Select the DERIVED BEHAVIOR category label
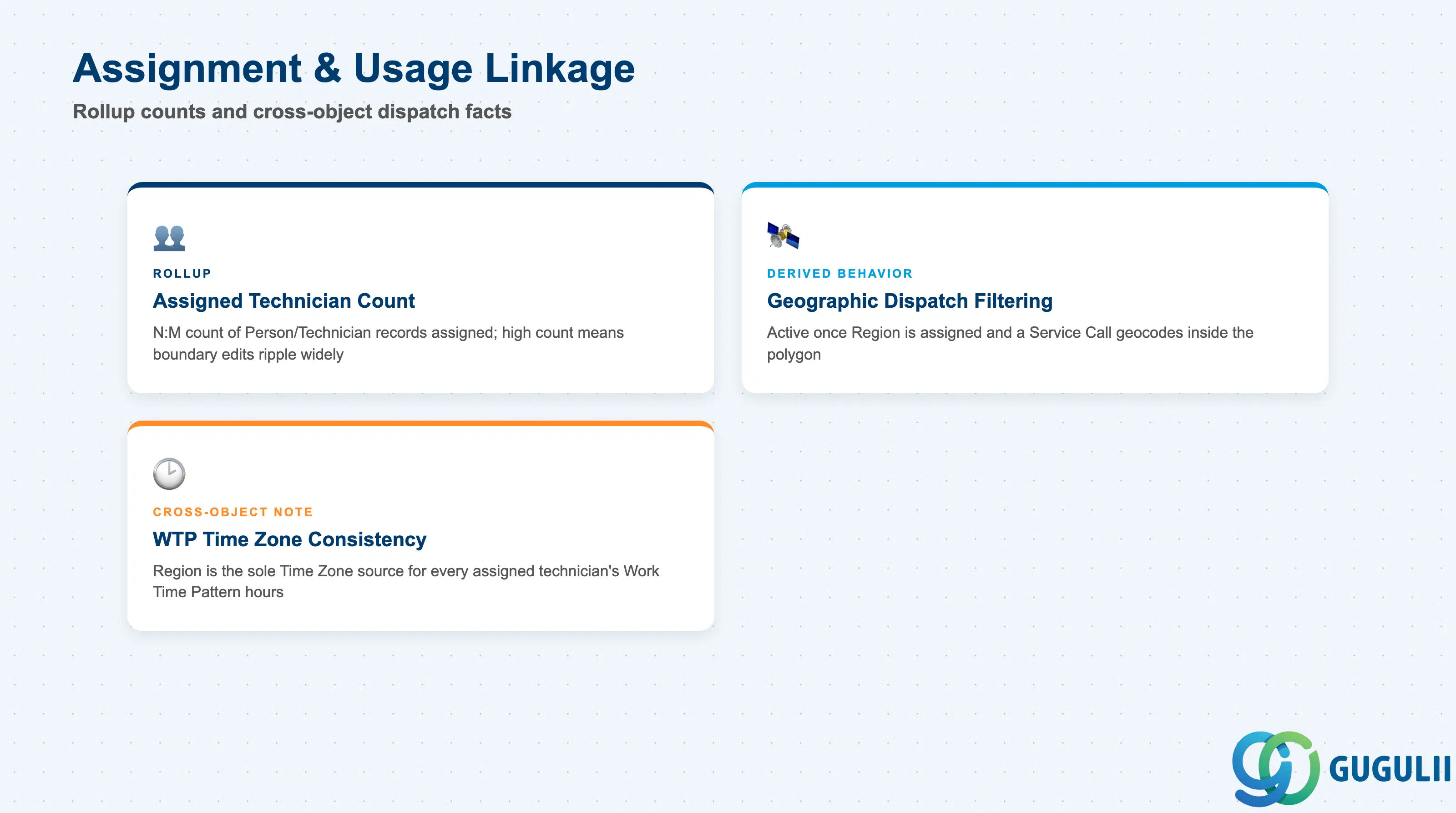Image resolution: width=1456 pixels, height=813 pixels. pyautogui.click(x=840, y=274)
